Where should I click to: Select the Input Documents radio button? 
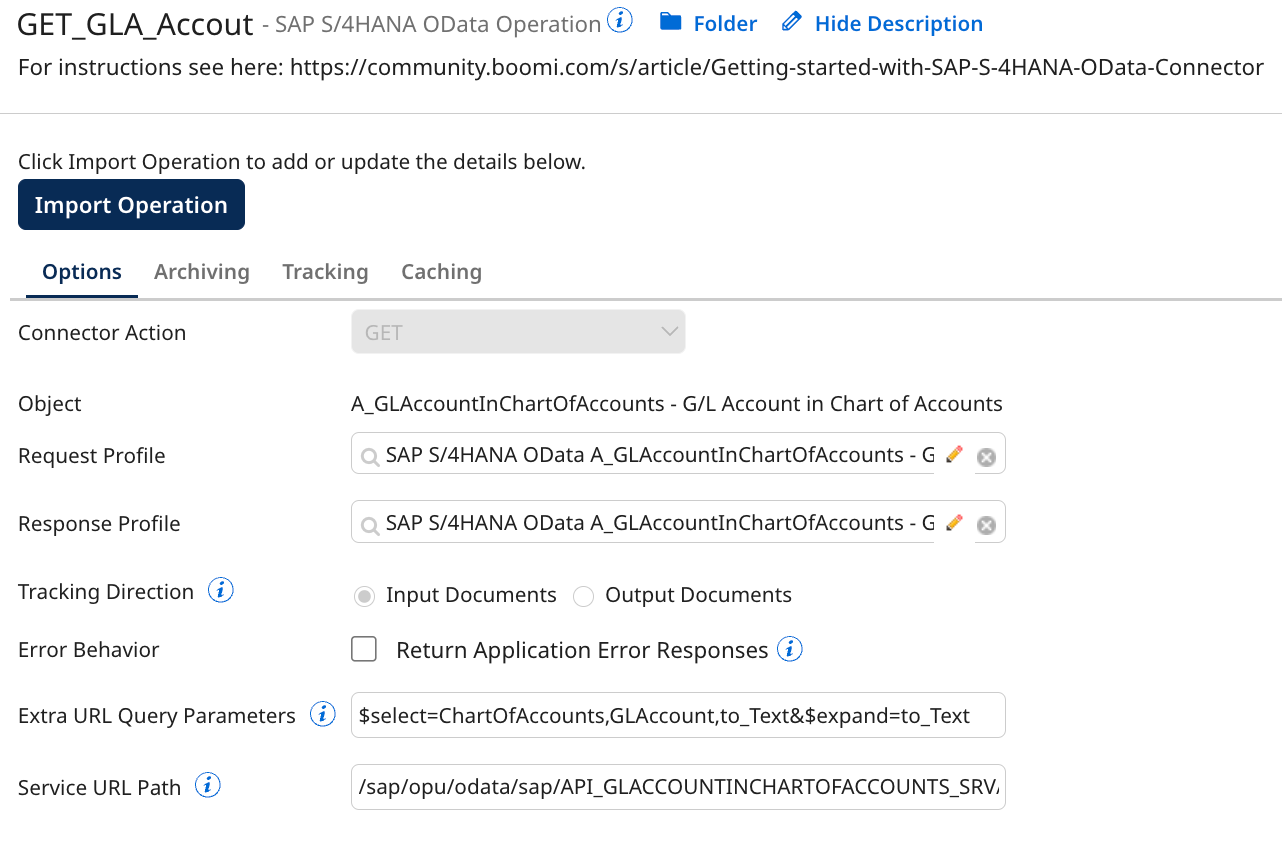click(x=364, y=595)
